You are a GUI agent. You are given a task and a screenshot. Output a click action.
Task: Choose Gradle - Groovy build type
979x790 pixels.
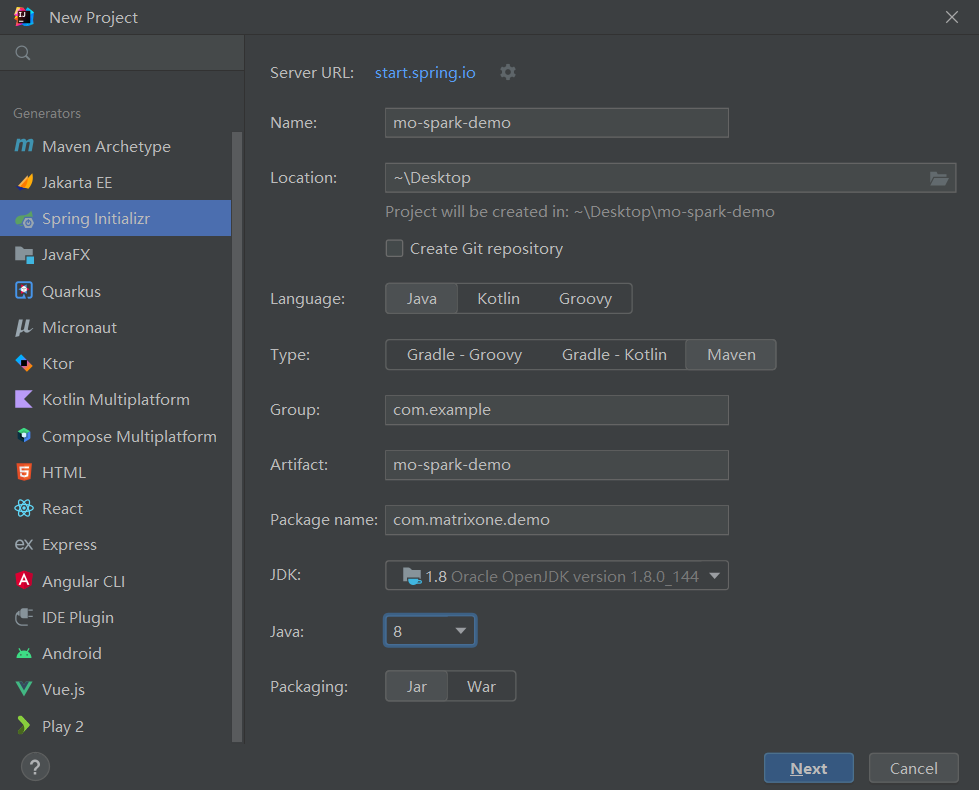[x=464, y=355]
